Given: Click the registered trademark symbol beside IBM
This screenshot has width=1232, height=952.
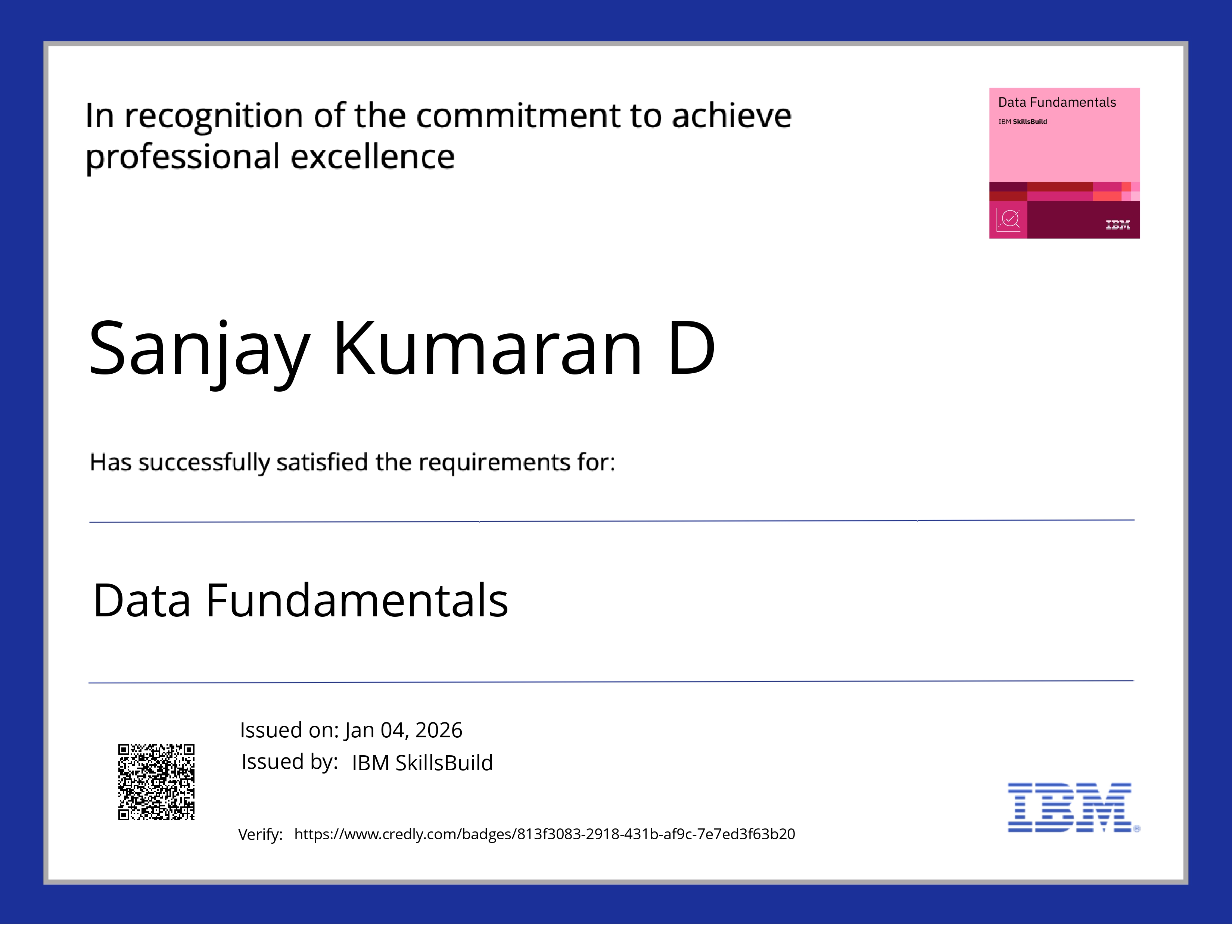Looking at the screenshot, I should (x=1137, y=828).
